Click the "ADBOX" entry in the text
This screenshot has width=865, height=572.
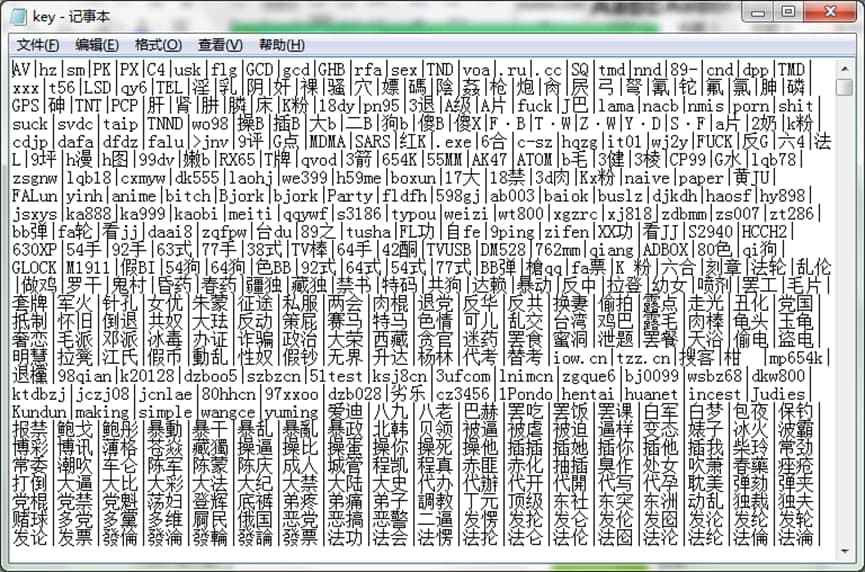665,250
